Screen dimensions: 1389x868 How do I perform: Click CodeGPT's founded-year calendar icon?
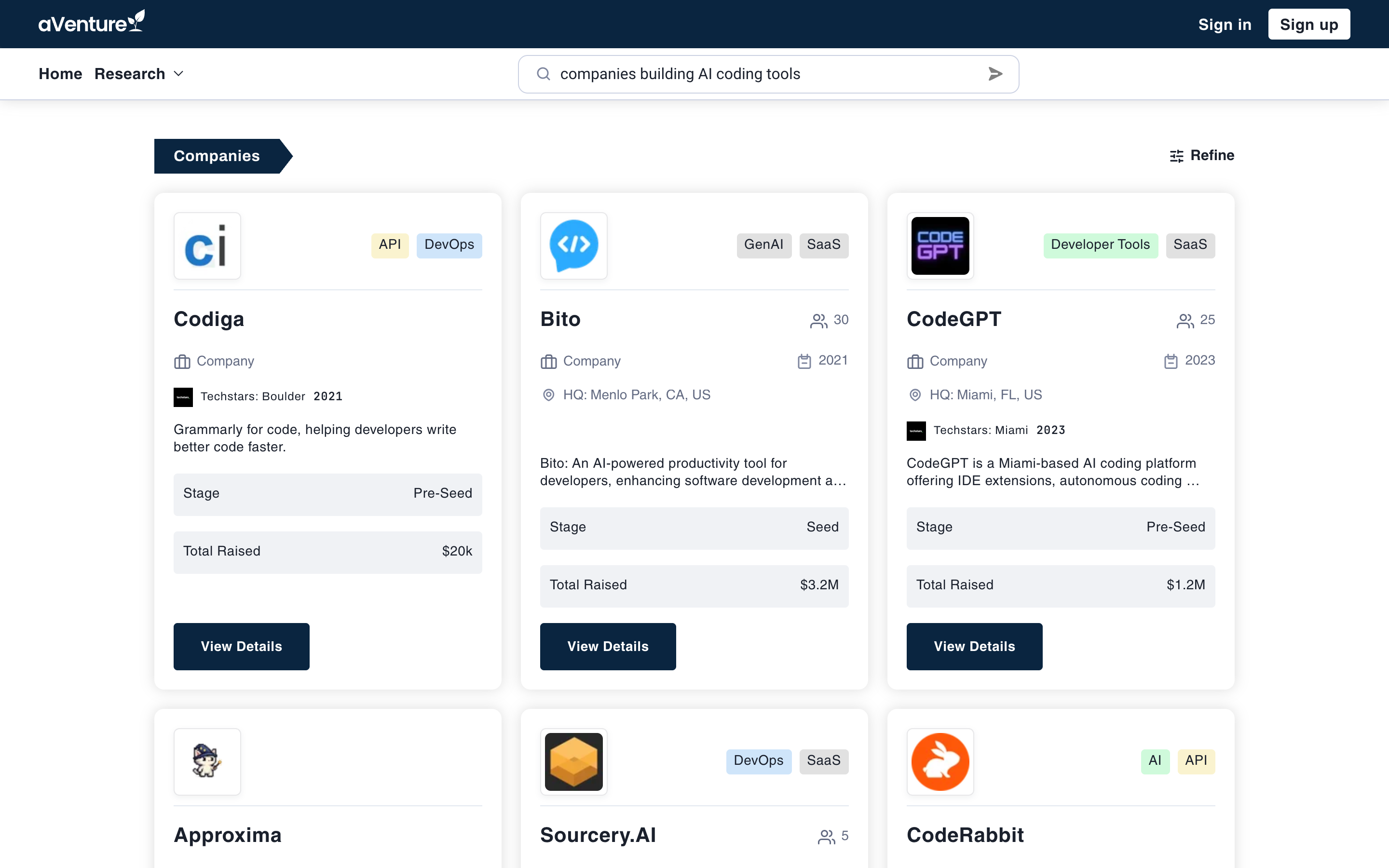click(1171, 361)
